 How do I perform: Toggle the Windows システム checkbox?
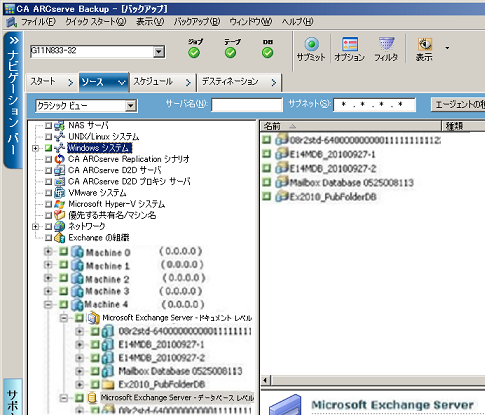[48, 148]
